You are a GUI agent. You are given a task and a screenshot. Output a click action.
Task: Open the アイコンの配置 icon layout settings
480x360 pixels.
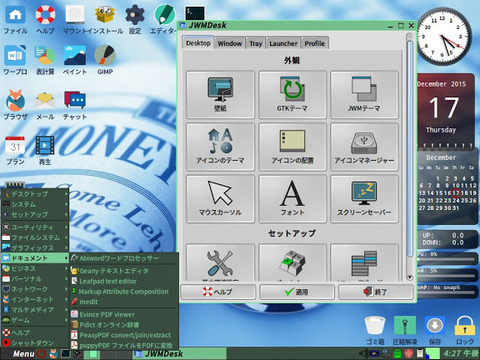[292, 147]
